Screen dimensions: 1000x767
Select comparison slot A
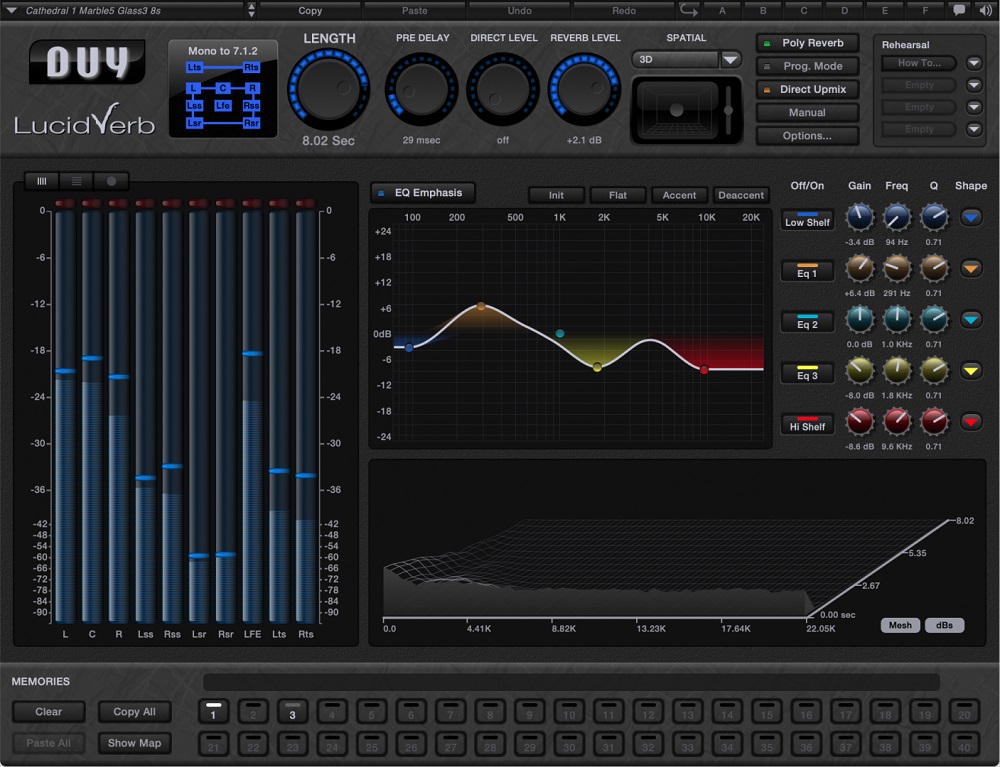coord(722,10)
